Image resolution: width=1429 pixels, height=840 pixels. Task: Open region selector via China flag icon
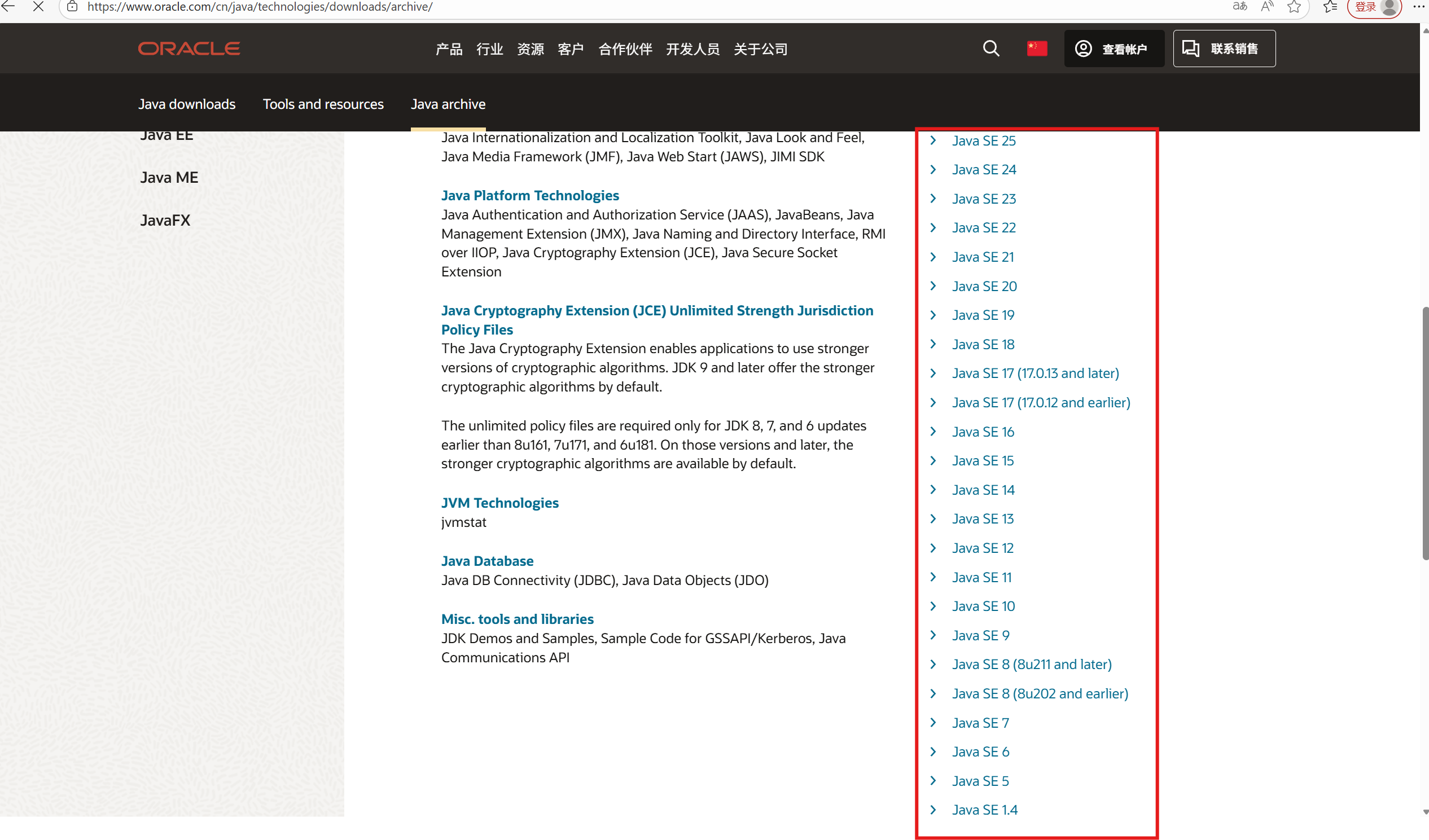[1037, 48]
